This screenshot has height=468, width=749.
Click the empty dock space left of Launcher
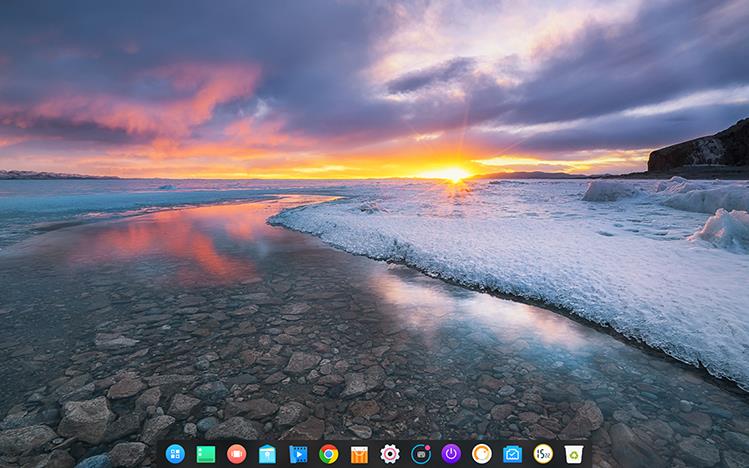click(160, 454)
